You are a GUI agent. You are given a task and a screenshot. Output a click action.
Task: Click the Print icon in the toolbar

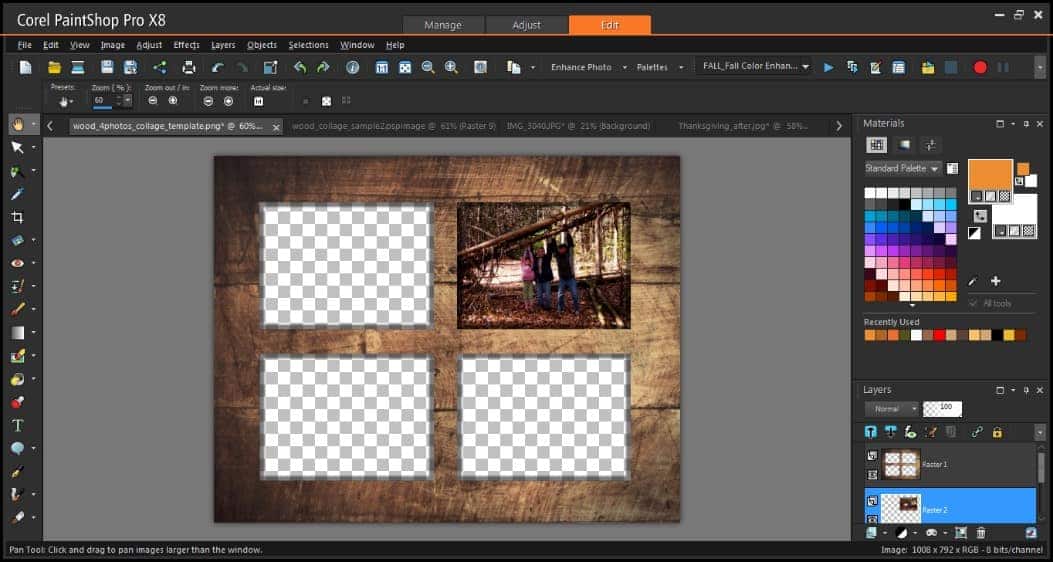[189, 67]
